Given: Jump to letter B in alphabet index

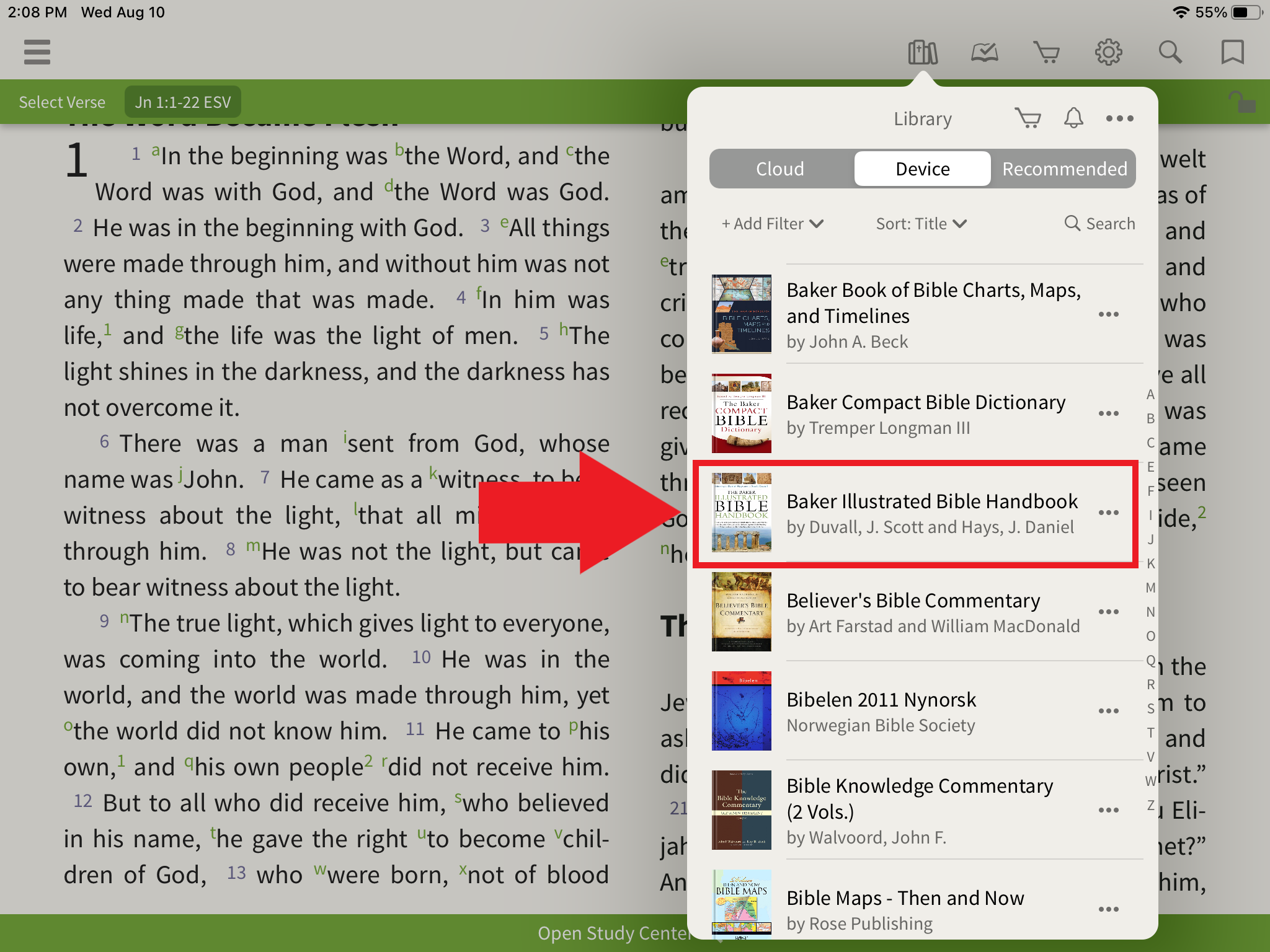Looking at the screenshot, I should point(1150,419).
